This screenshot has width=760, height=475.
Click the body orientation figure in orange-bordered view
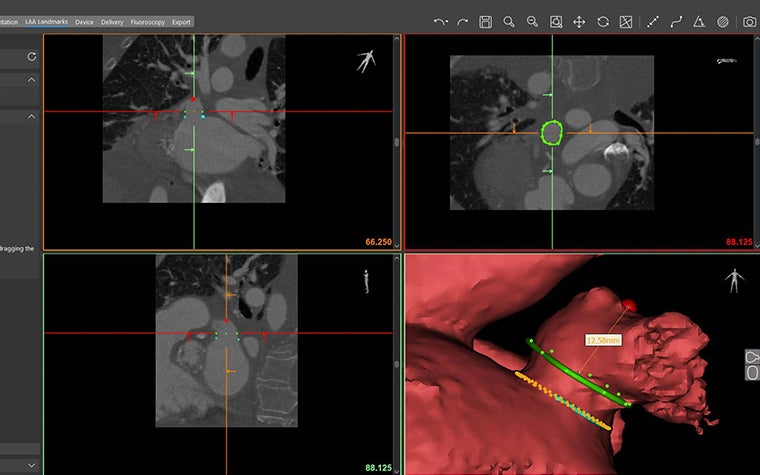pyautogui.click(x=366, y=61)
